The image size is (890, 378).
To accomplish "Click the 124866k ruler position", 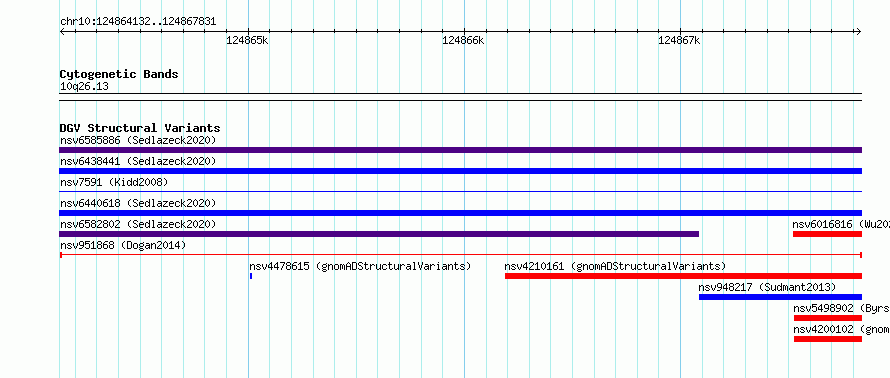I will 463,40.
